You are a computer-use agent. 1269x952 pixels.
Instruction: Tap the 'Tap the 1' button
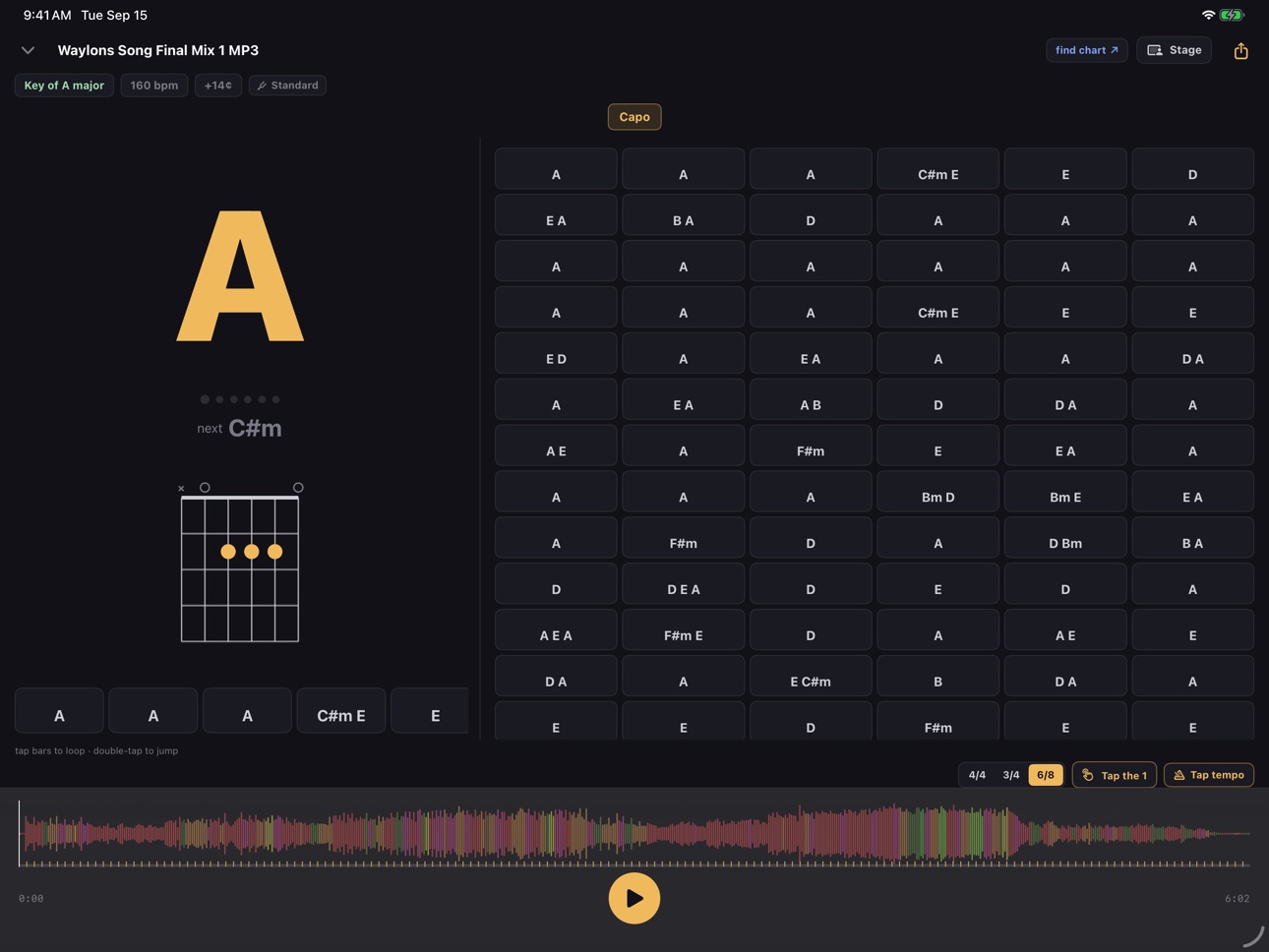(x=1115, y=775)
